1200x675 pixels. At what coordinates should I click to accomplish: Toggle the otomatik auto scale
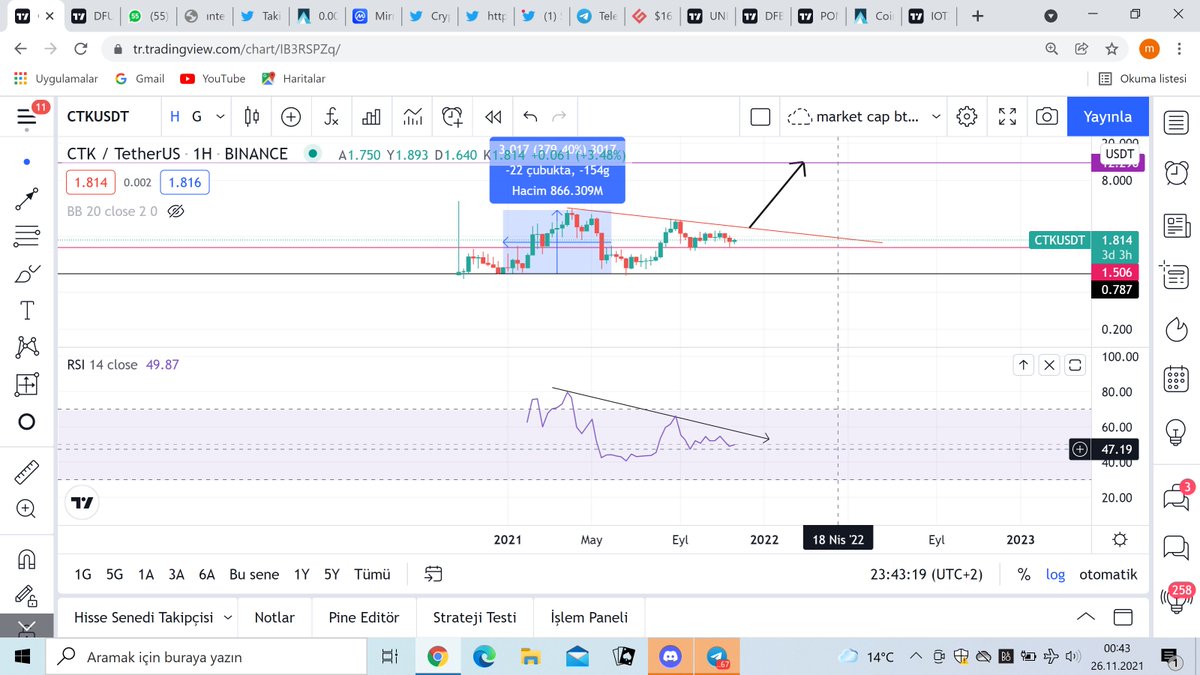pos(1108,574)
